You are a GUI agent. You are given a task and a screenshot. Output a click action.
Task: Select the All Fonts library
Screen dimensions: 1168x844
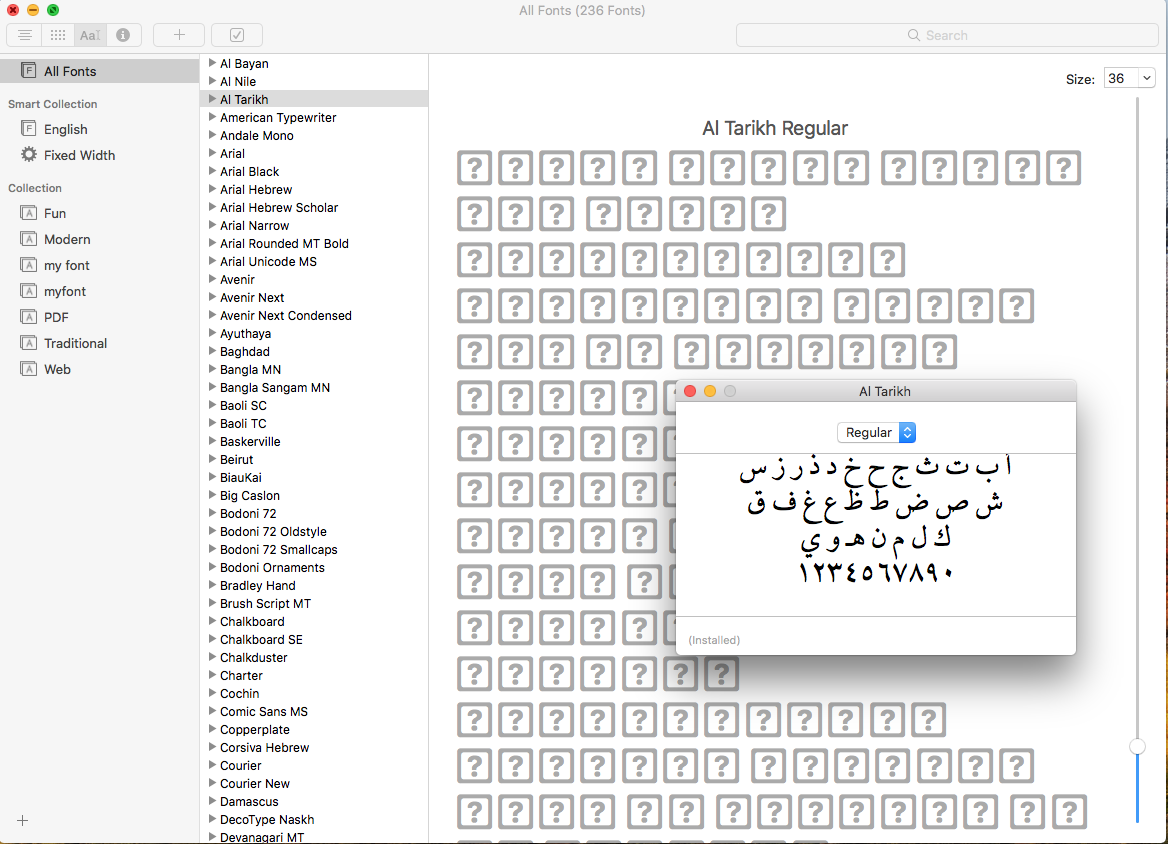pyautogui.click(x=99, y=71)
